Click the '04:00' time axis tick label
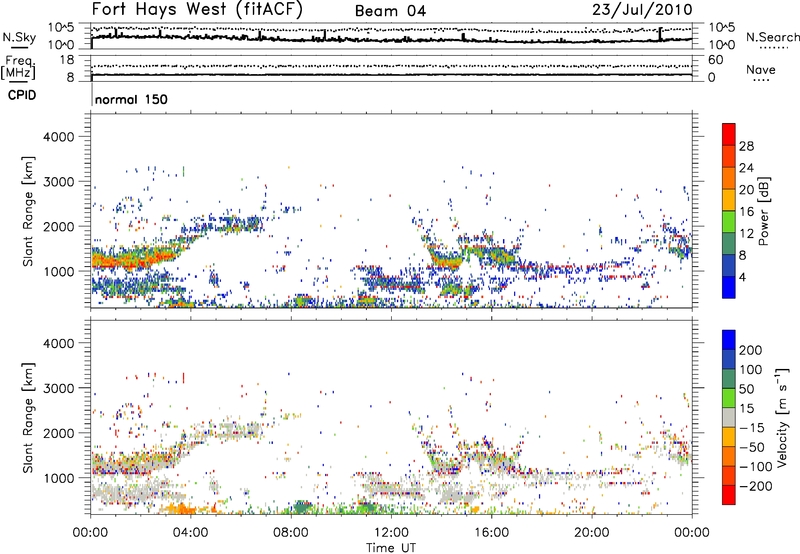Screen dimensions: 800x554 (190, 533)
